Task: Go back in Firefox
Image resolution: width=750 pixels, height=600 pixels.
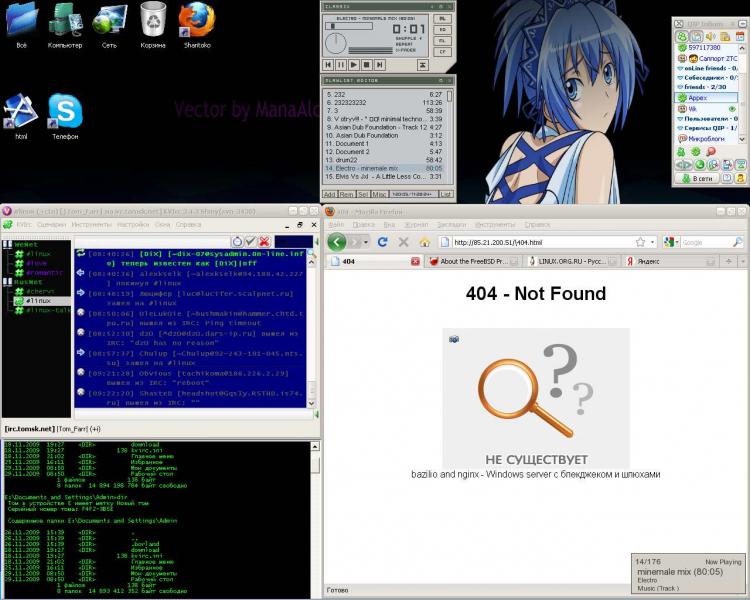Action: pyautogui.click(x=337, y=242)
